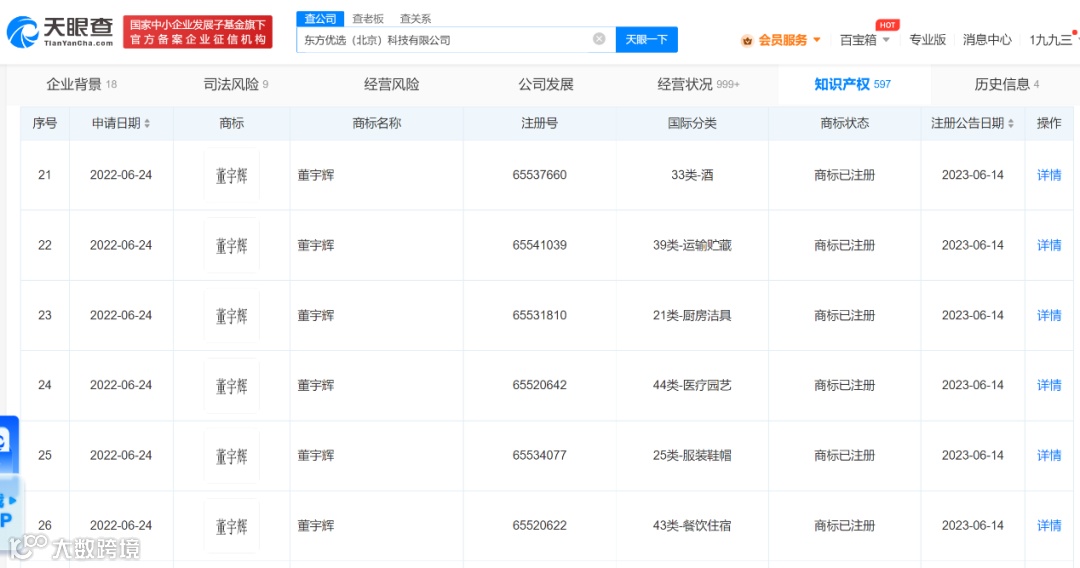The height and width of the screenshot is (568, 1080).
Task: Click the 25类-服装鞋帽 classification cell
Action: coord(692,455)
